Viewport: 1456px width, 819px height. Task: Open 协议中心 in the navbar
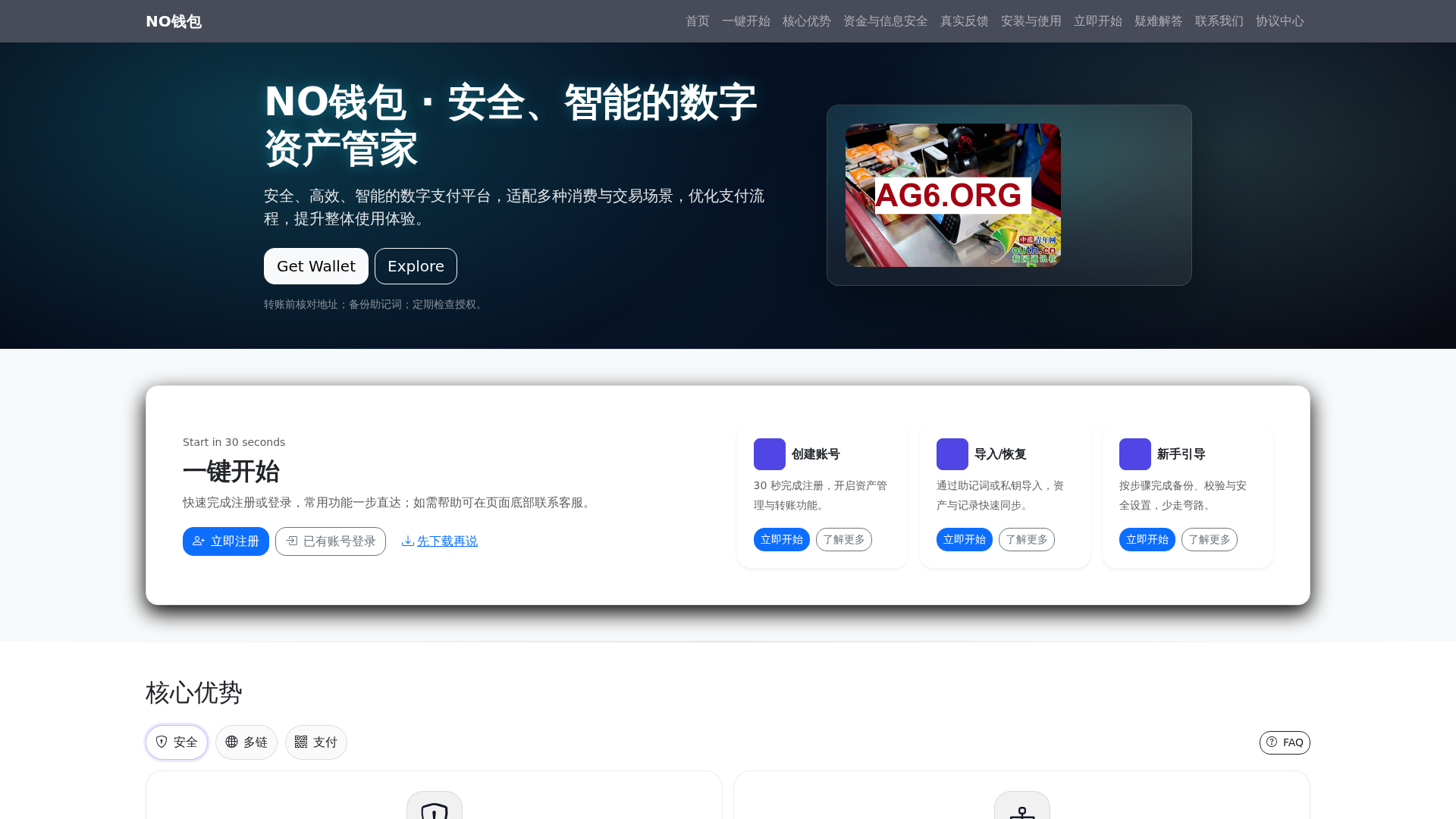[1280, 21]
